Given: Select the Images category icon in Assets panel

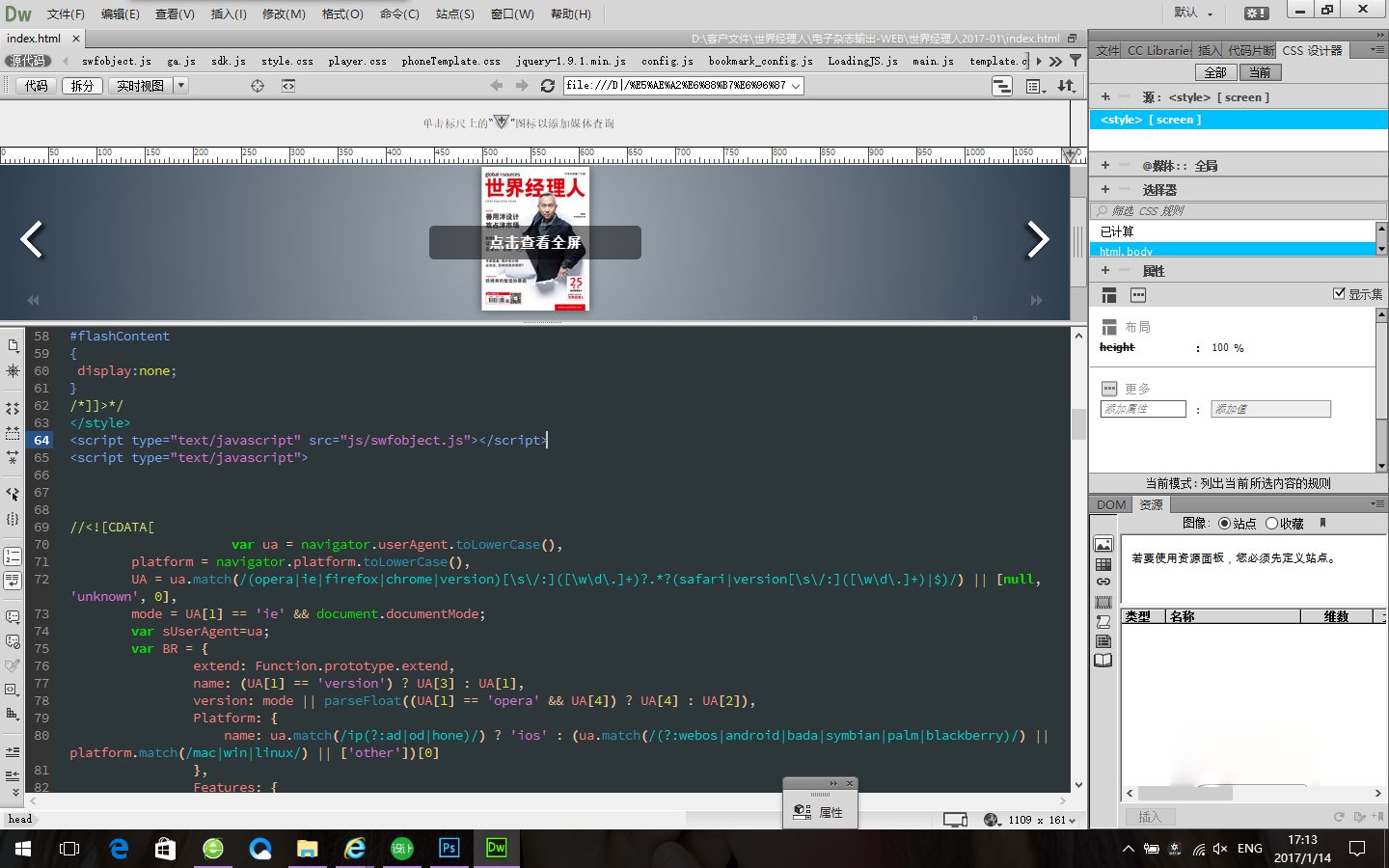Looking at the screenshot, I should click(x=1103, y=545).
